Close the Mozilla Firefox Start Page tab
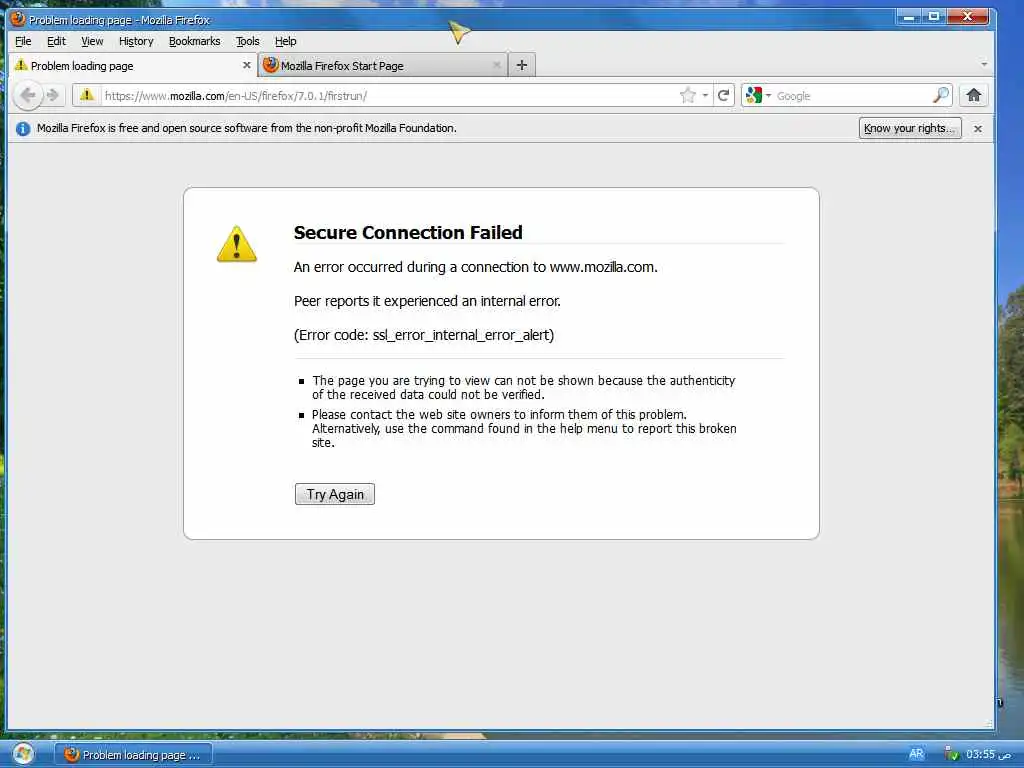Viewport: 1024px width, 768px height. 496,65
